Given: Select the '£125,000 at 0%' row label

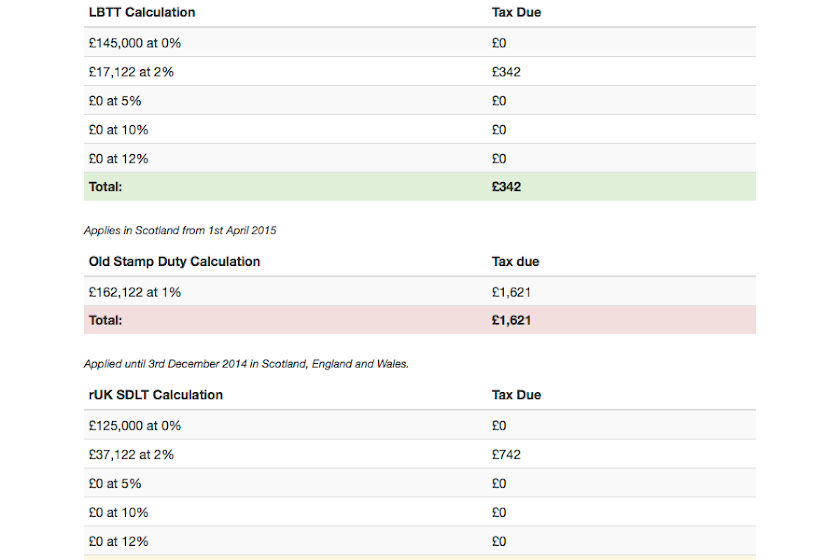Looking at the screenshot, I should tap(135, 425).
